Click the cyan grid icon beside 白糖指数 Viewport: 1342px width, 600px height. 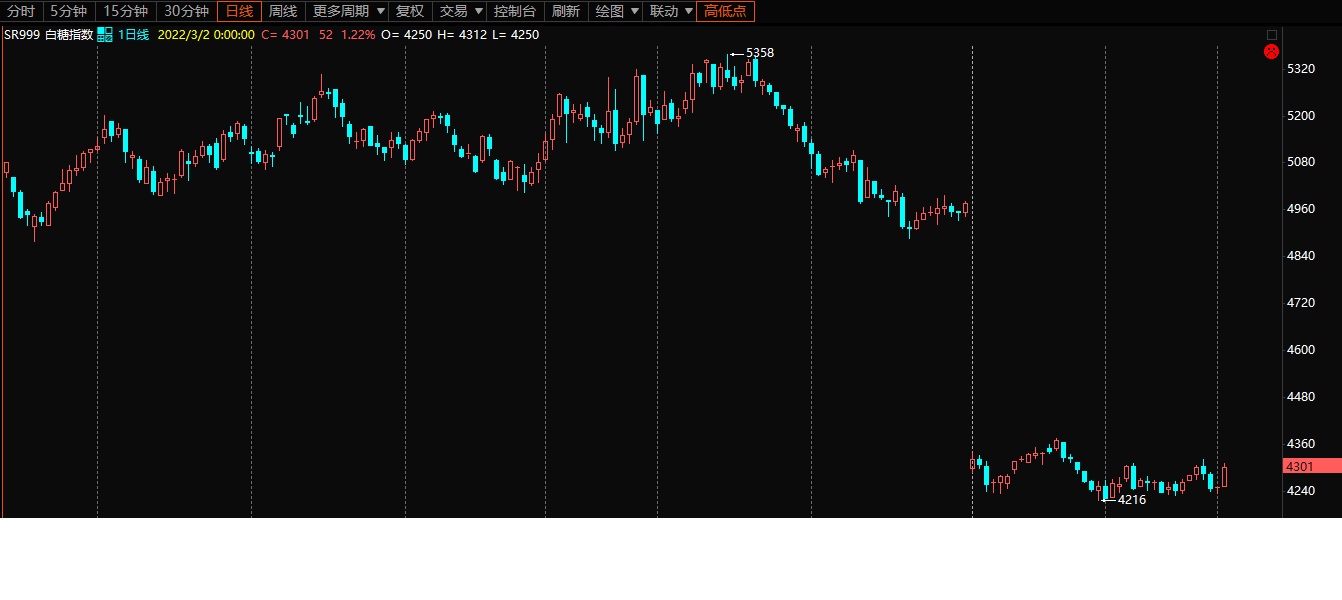(104, 35)
